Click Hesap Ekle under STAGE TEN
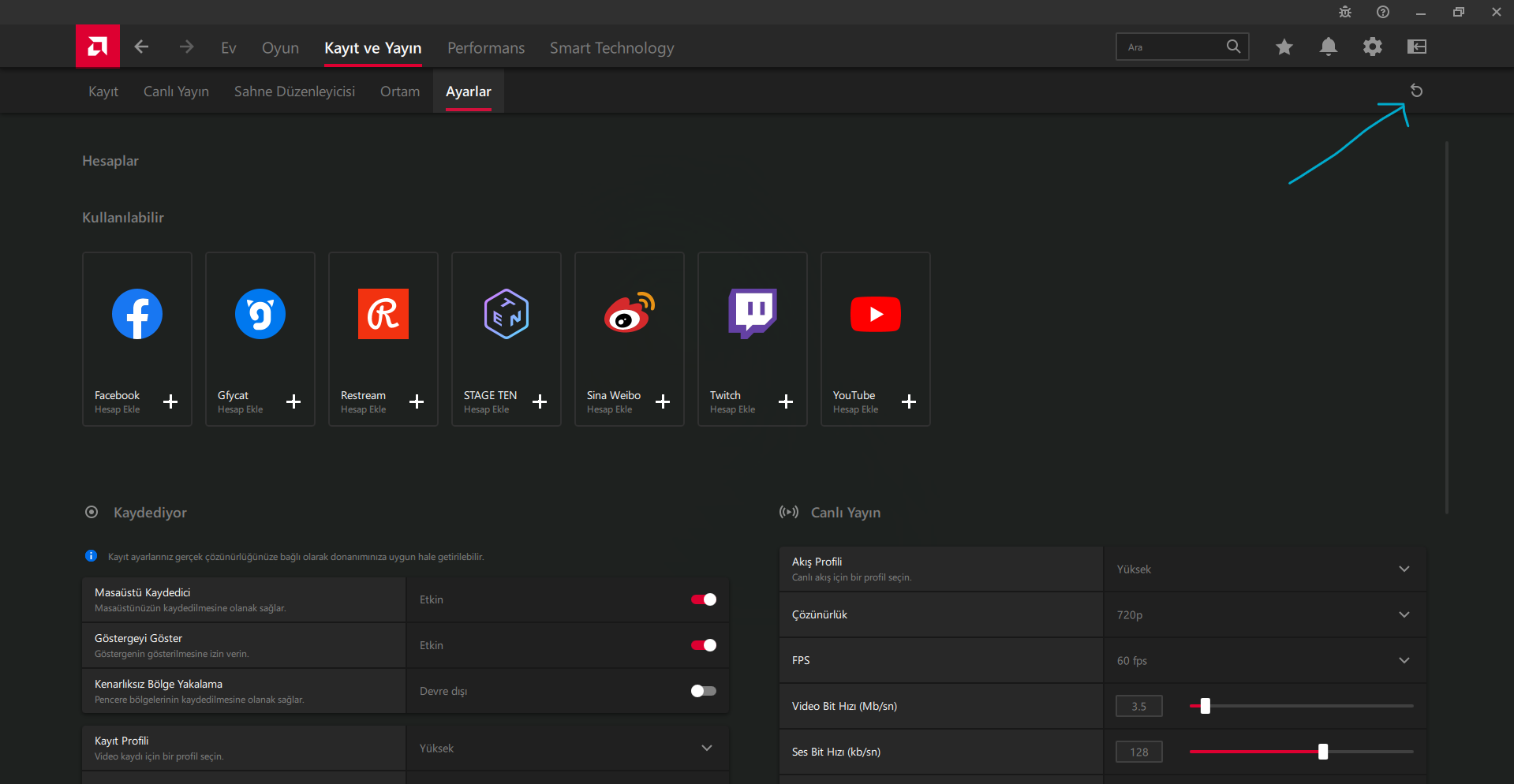The image size is (1514, 784). pyautogui.click(x=487, y=409)
